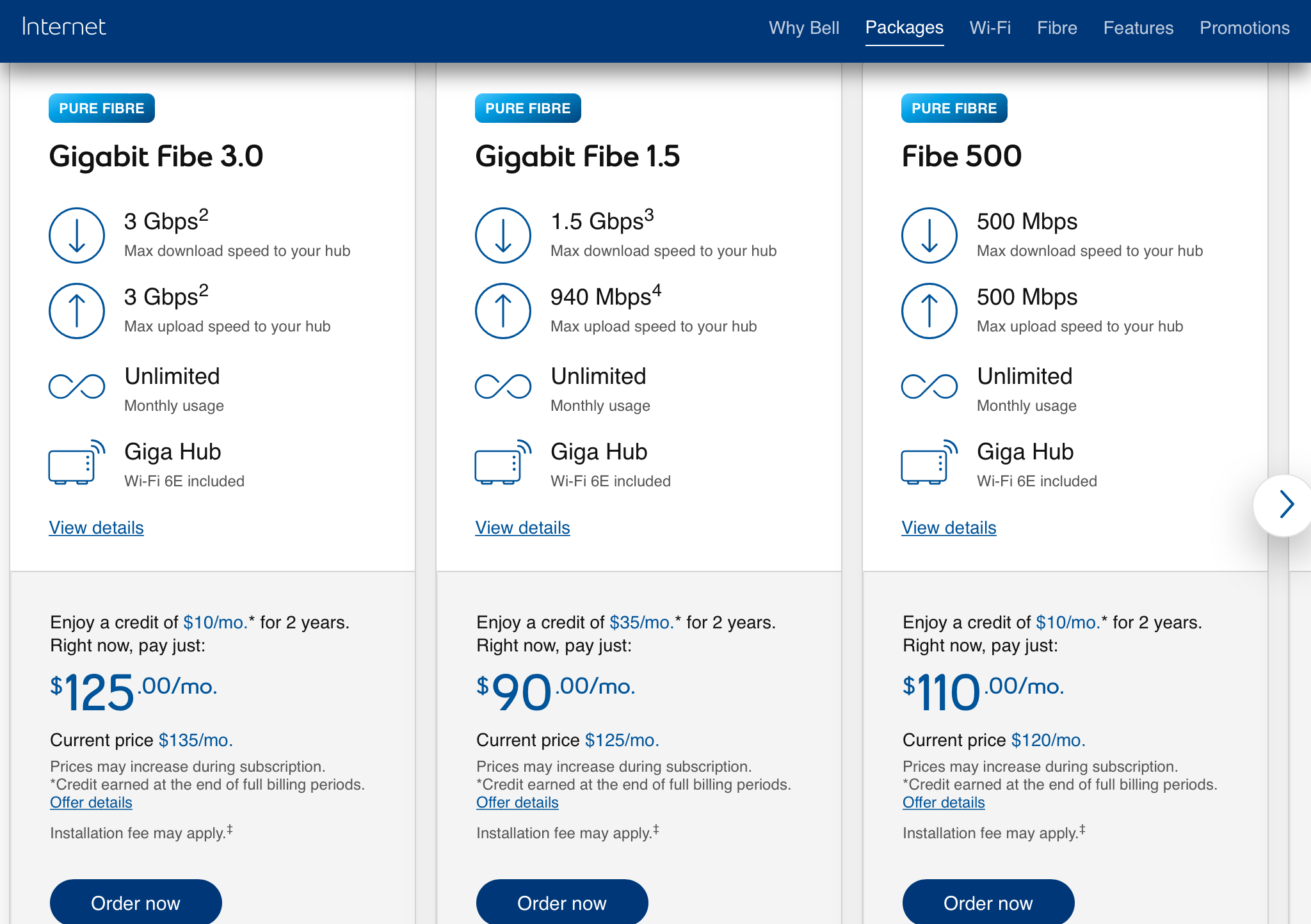Open Offer details under the $90.00/mo. price

[517, 802]
